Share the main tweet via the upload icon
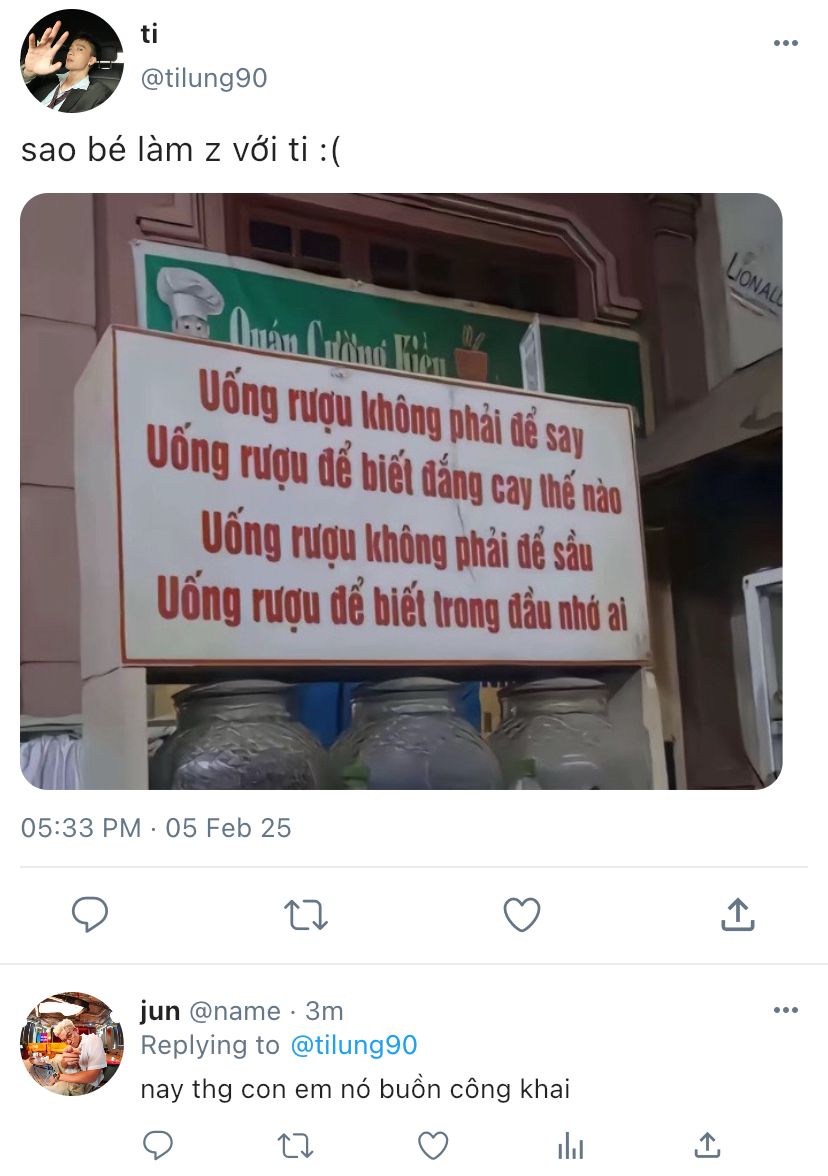Image resolution: width=828 pixels, height=1176 pixels. [737, 914]
